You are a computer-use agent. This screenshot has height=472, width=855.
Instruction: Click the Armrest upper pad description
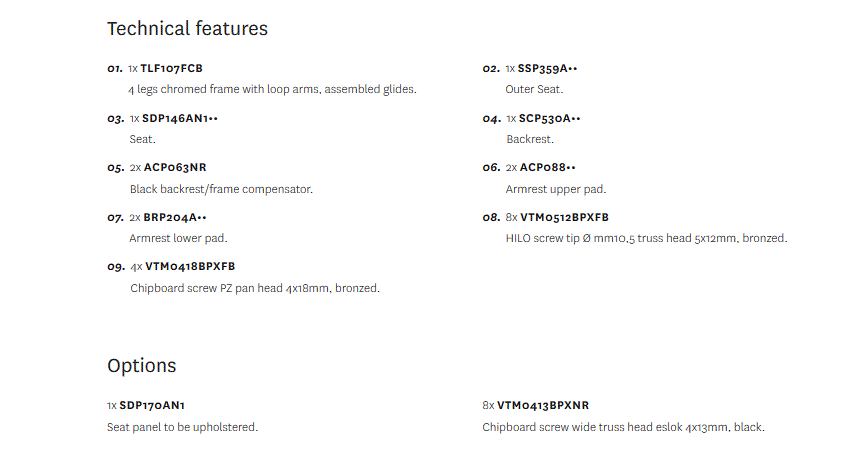[556, 189]
